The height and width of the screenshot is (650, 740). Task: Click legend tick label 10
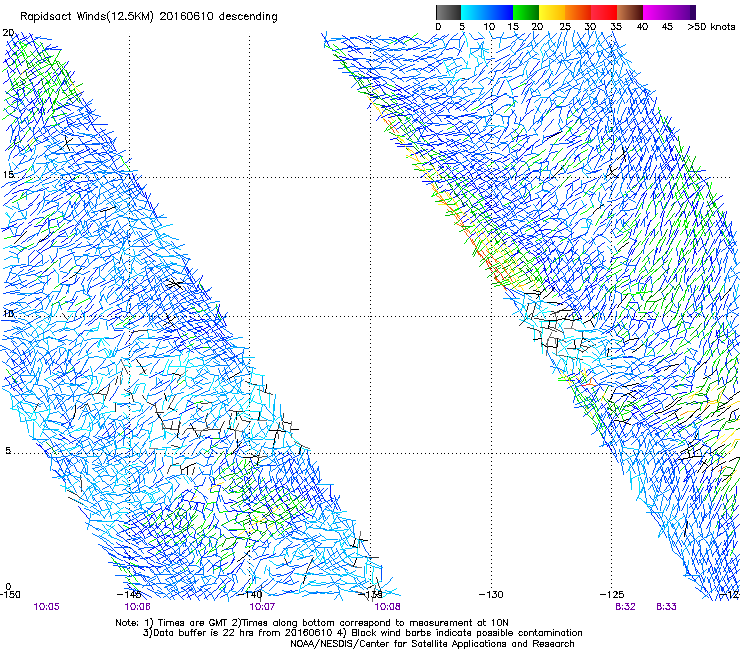tap(489, 27)
